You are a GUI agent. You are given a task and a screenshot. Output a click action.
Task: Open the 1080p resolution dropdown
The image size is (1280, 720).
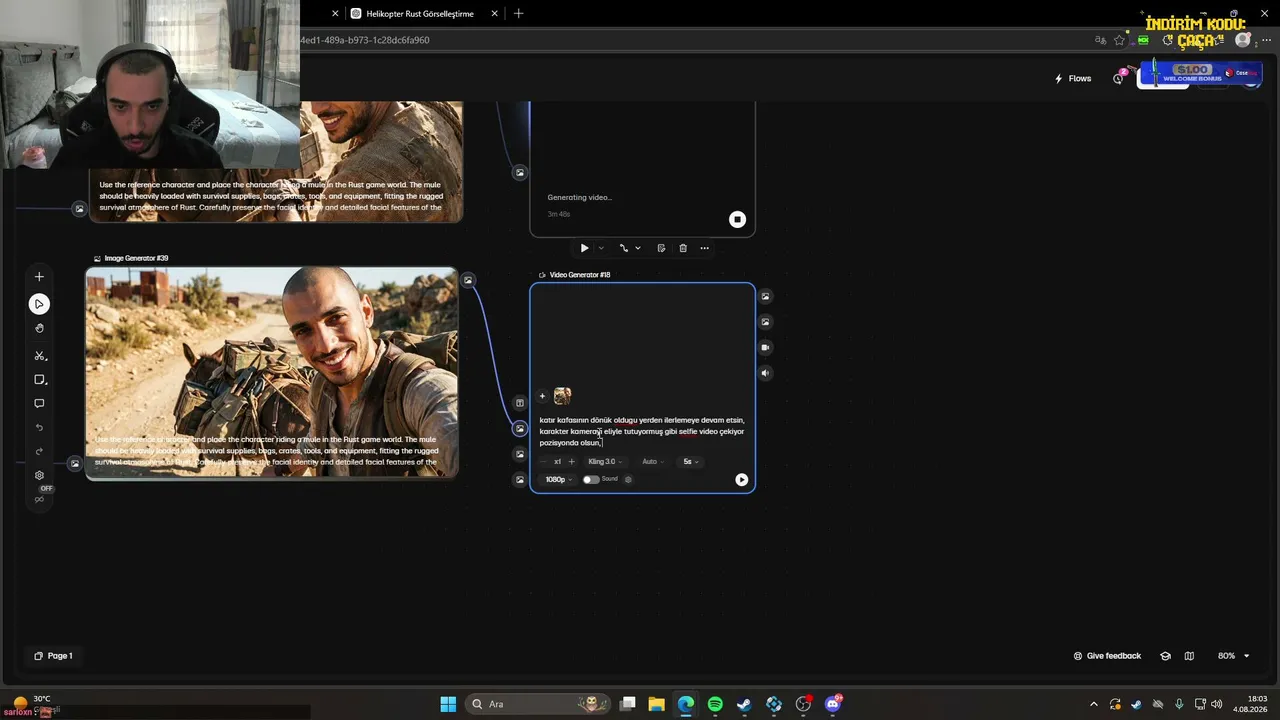pos(558,480)
